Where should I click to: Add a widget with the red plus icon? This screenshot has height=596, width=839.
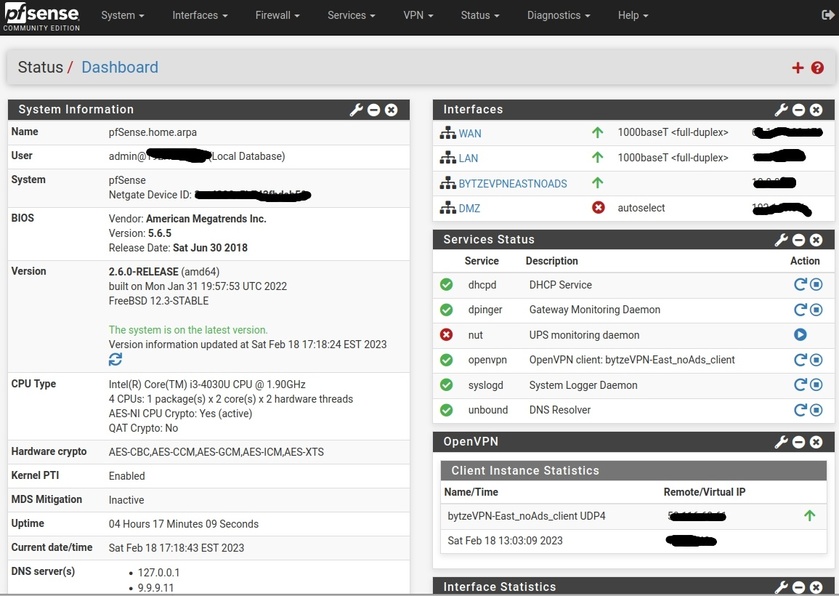798,68
